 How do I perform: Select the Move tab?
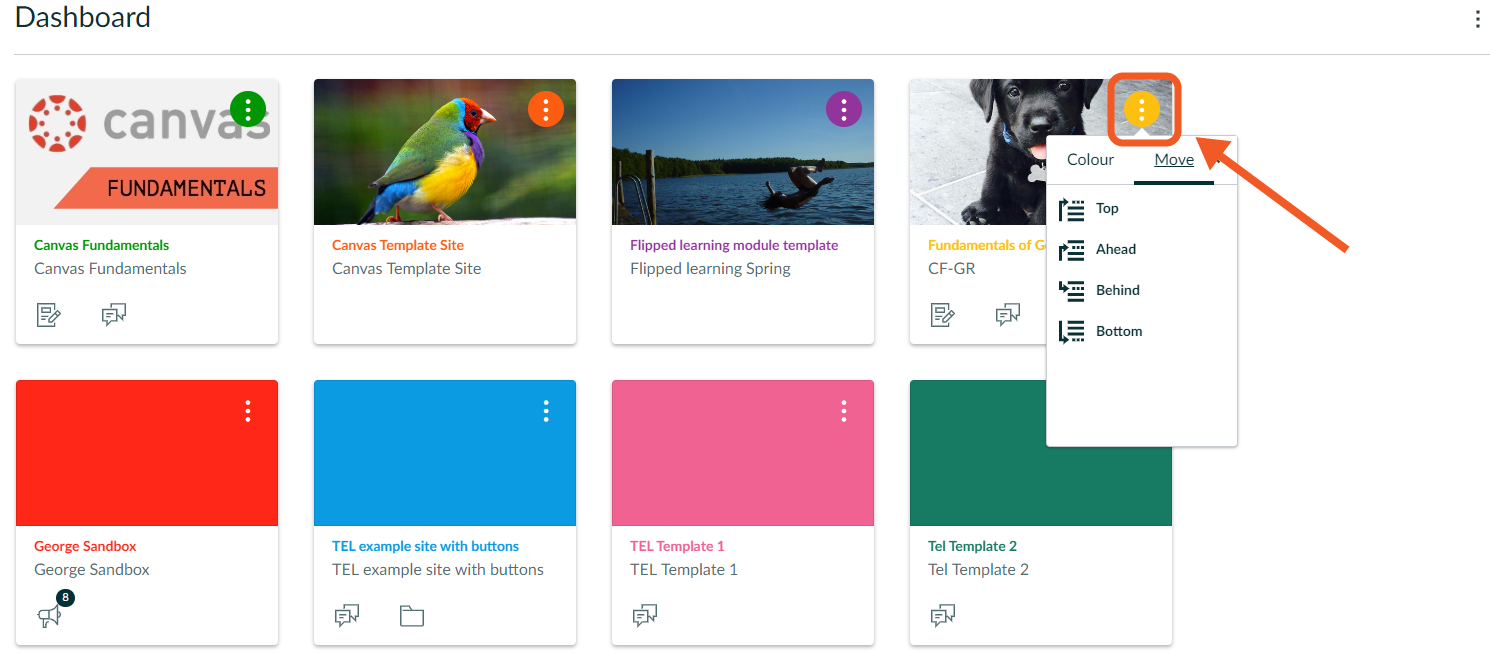(x=1174, y=160)
